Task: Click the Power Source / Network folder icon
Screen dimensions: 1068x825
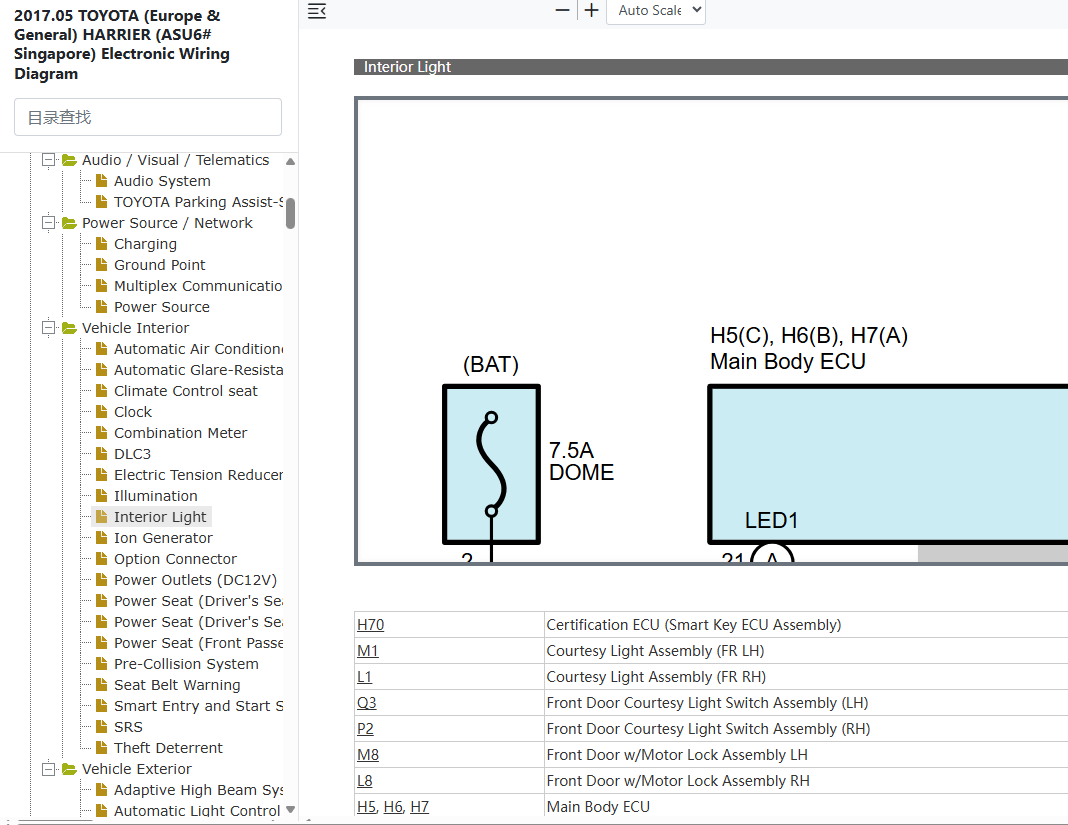Action: click(x=69, y=223)
